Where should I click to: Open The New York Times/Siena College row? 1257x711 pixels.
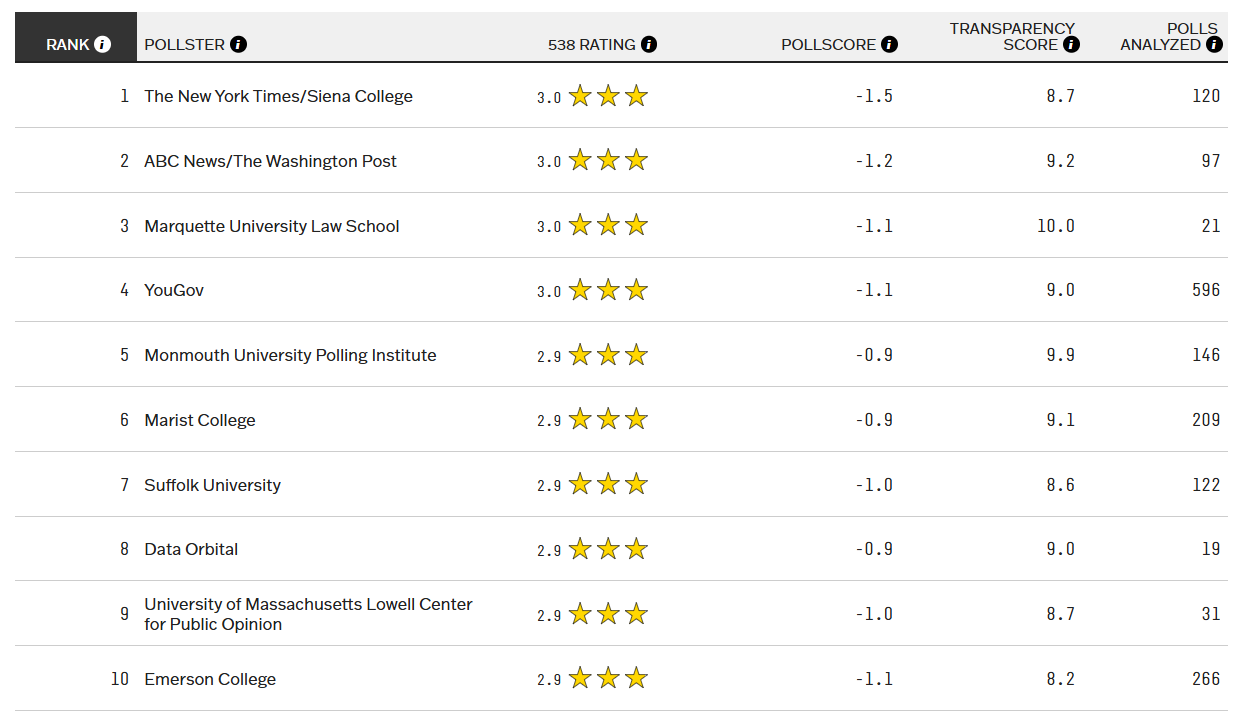point(621,96)
